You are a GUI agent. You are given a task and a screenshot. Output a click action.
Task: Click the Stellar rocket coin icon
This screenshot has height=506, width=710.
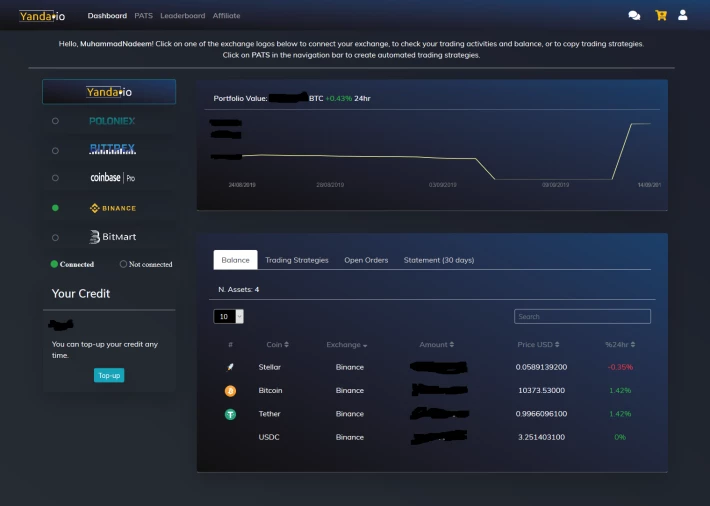tap(230, 367)
